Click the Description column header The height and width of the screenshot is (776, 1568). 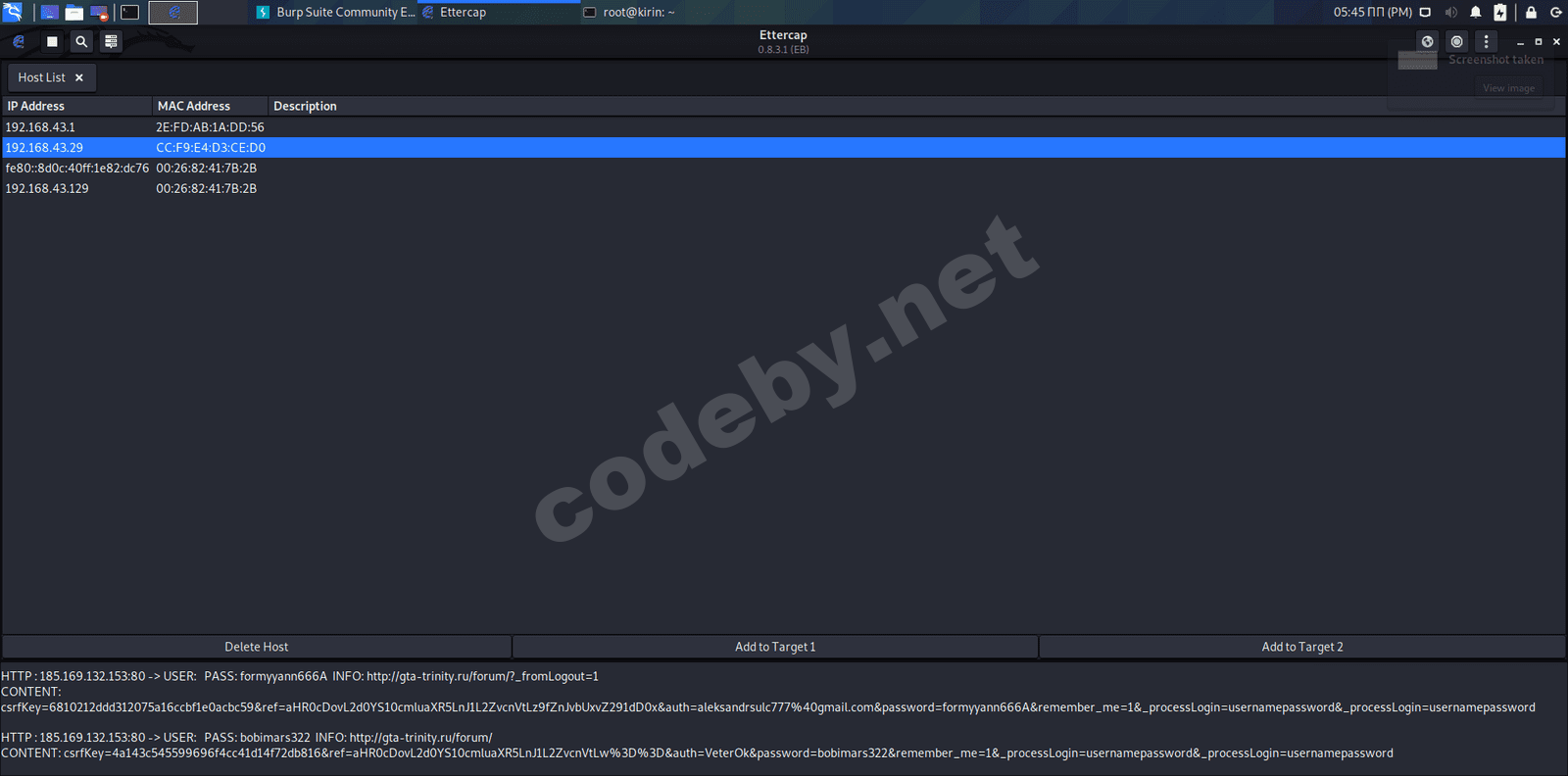click(916, 106)
